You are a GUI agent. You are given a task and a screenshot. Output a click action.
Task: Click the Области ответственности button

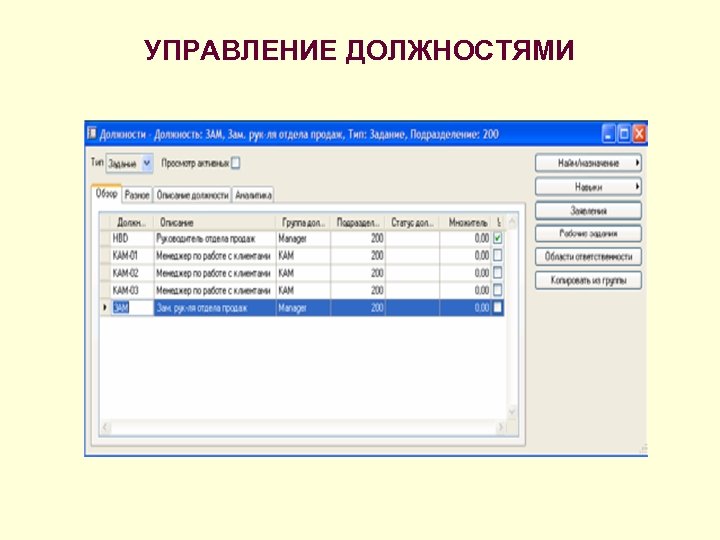(x=588, y=257)
